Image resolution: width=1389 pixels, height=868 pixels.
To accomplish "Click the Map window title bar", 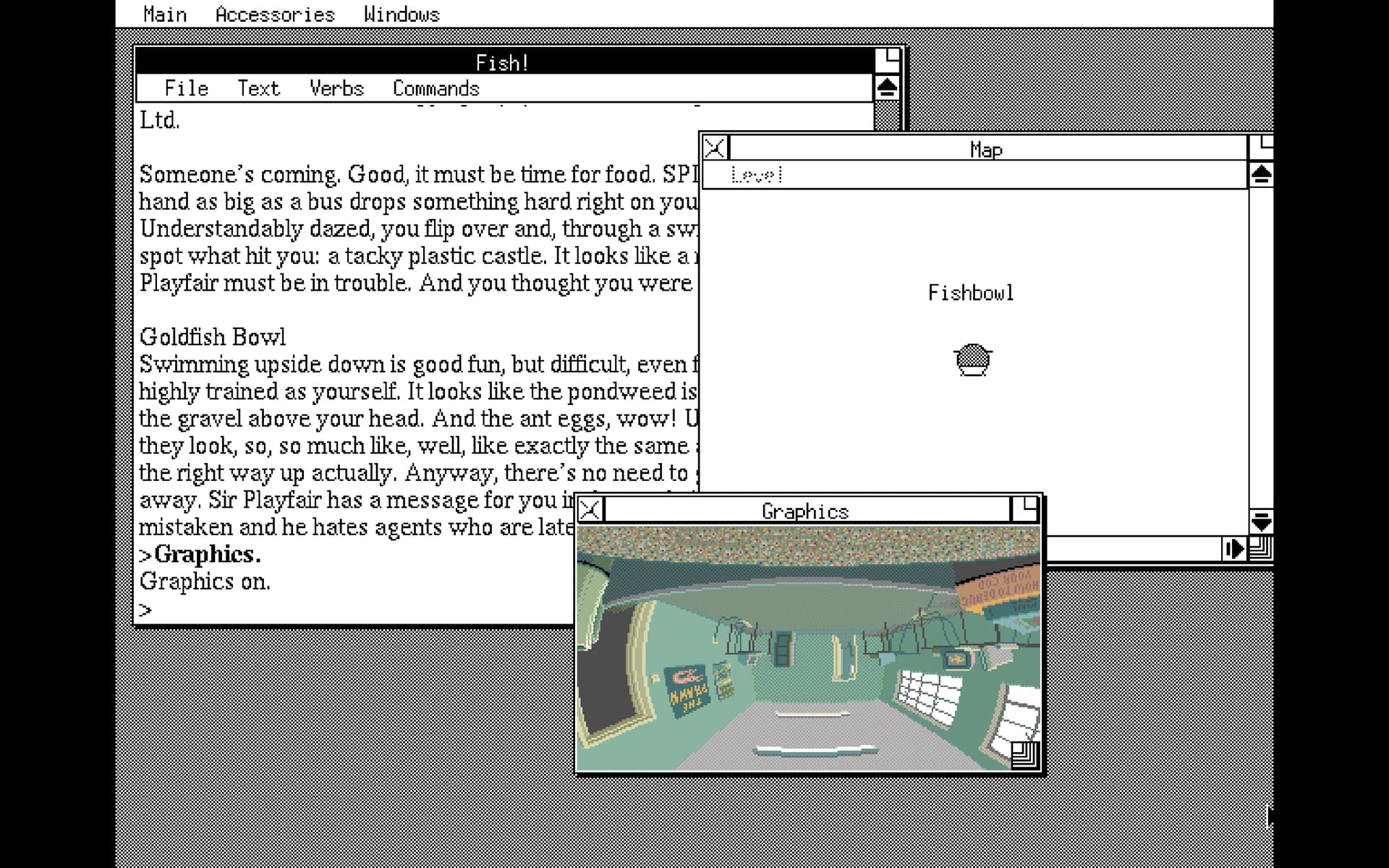I will 987,149.
